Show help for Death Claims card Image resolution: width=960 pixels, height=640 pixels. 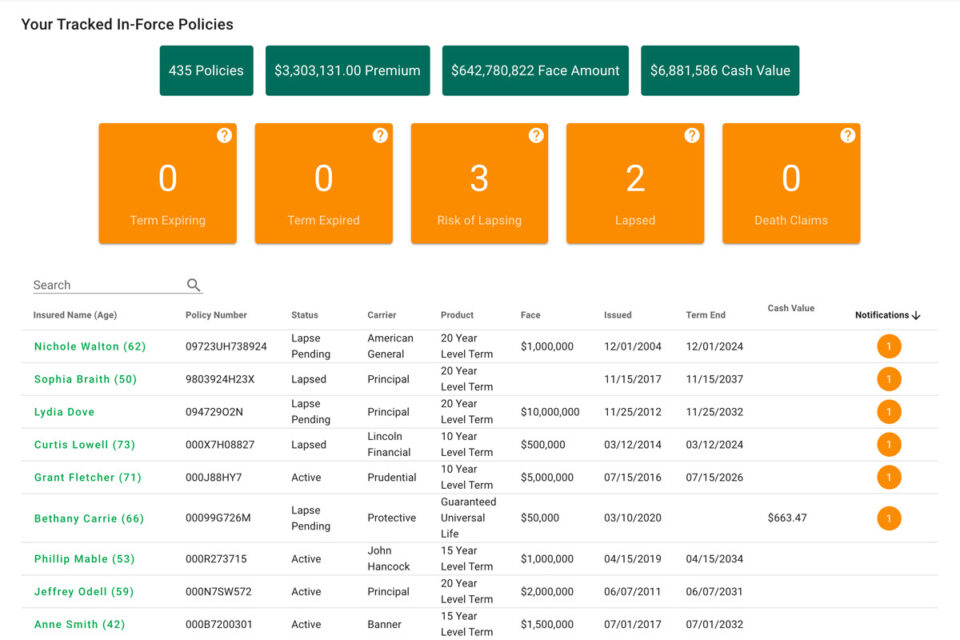[x=848, y=136]
